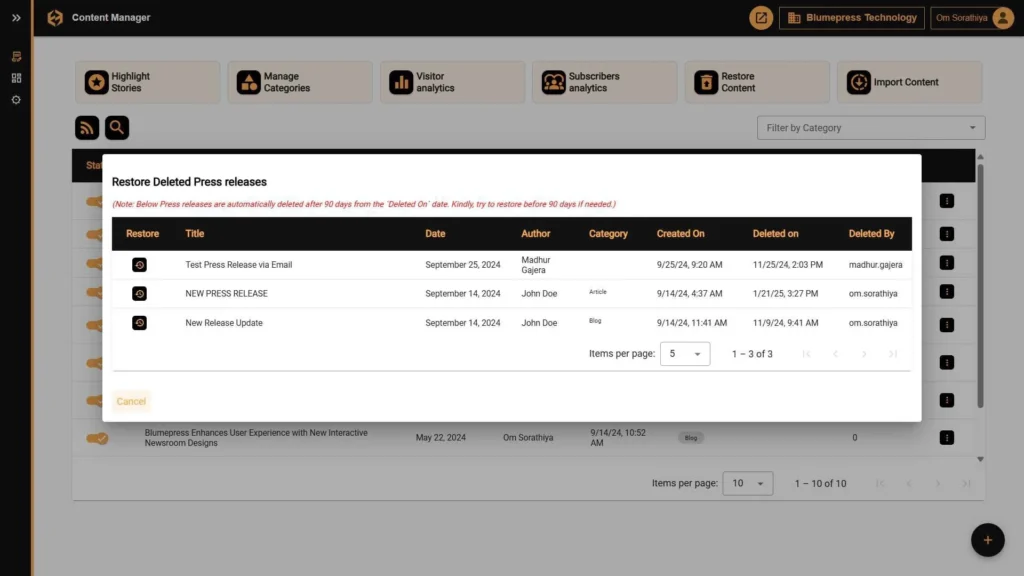Open sidebar settings gear icon
Screen dimensions: 1024x576
click(14, 98)
